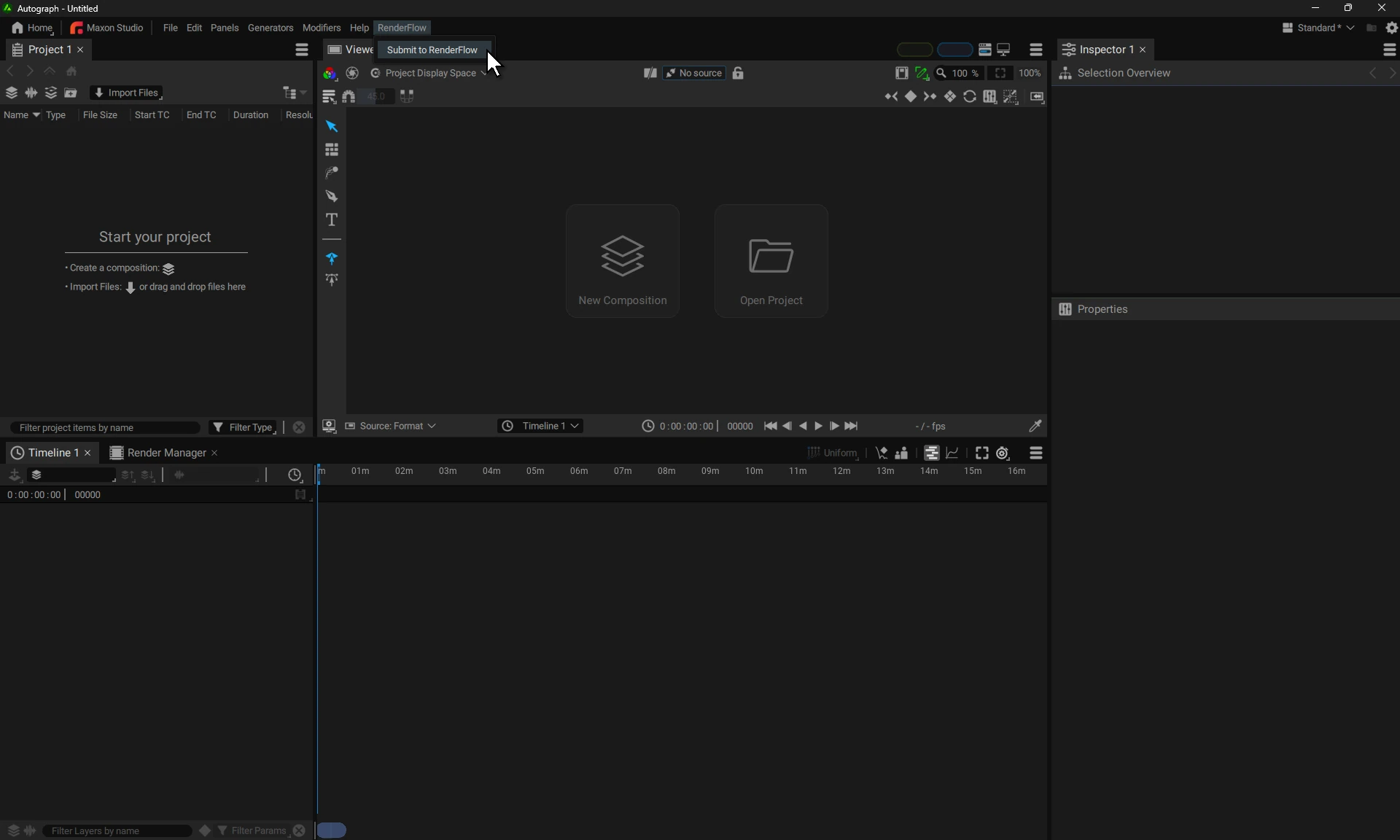Toggle the blue pill switch in viewer header
Image resolution: width=1400 pixels, height=840 pixels.
(954, 50)
